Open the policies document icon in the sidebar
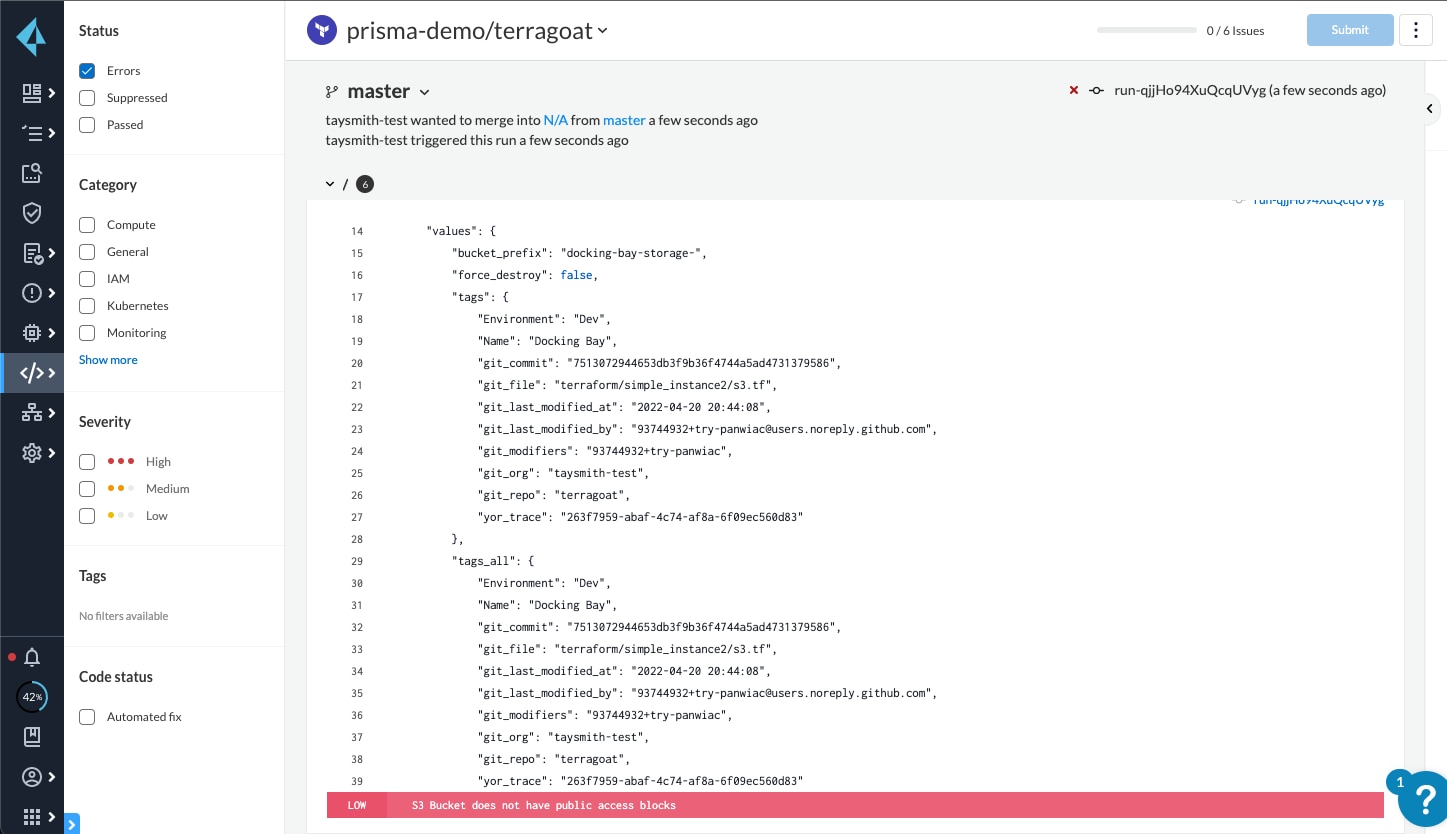The image size is (1447, 834). pos(31,252)
